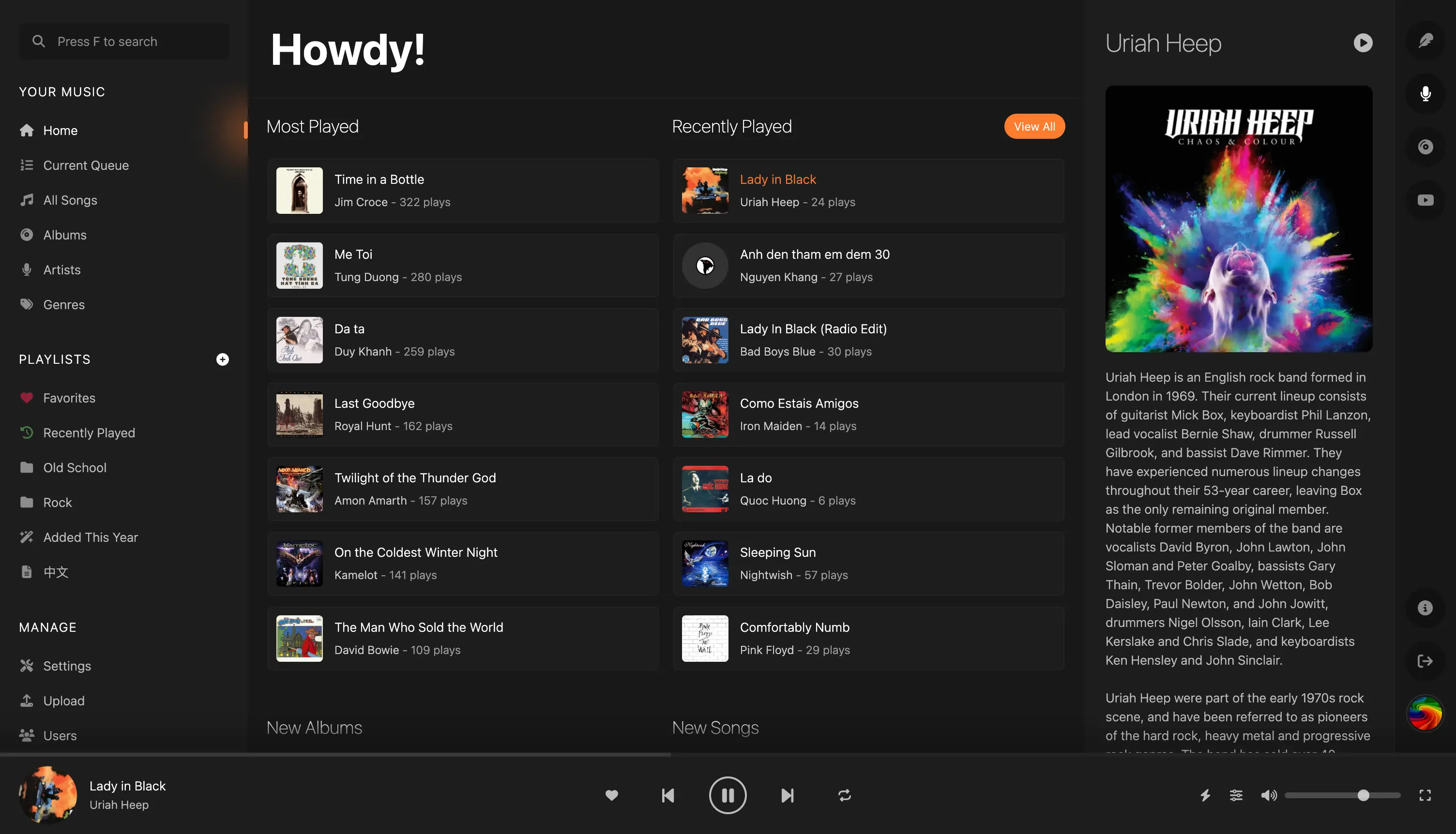Click the About info icon
Image resolution: width=1456 pixels, height=834 pixels.
1425,608
